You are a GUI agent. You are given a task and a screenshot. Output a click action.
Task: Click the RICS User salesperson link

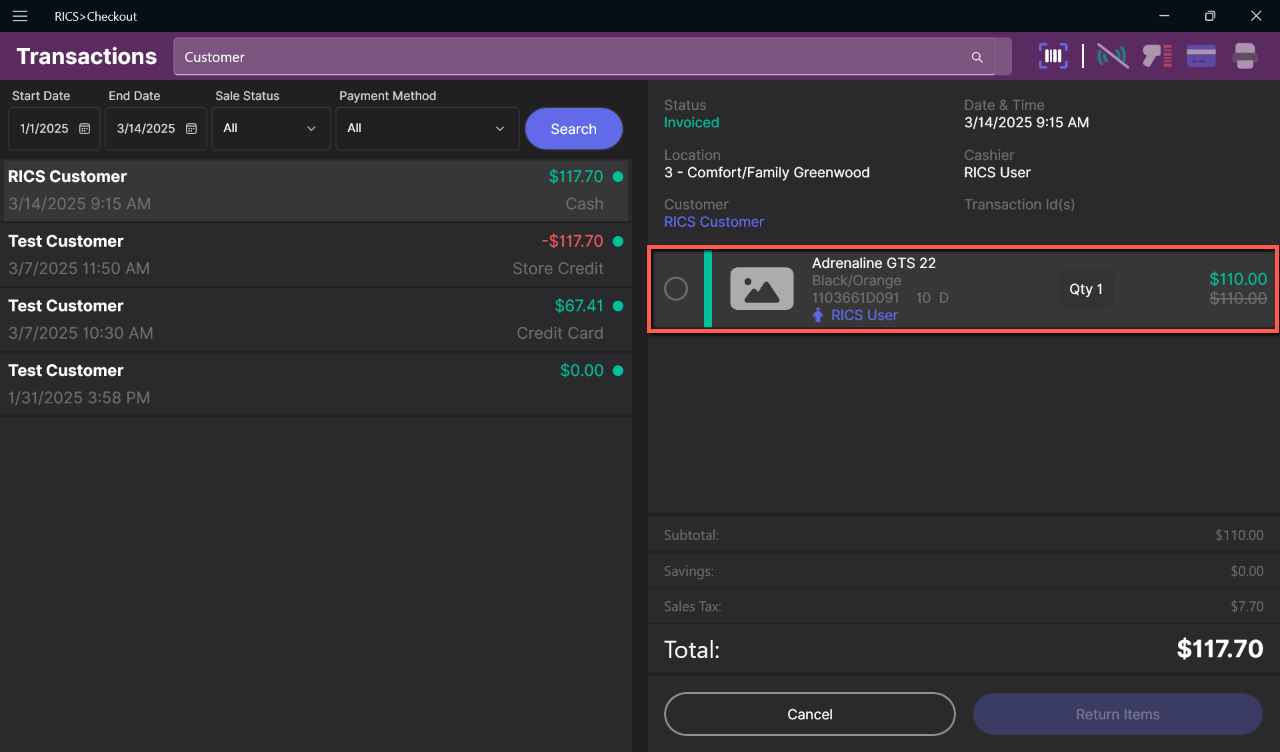[x=864, y=315]
